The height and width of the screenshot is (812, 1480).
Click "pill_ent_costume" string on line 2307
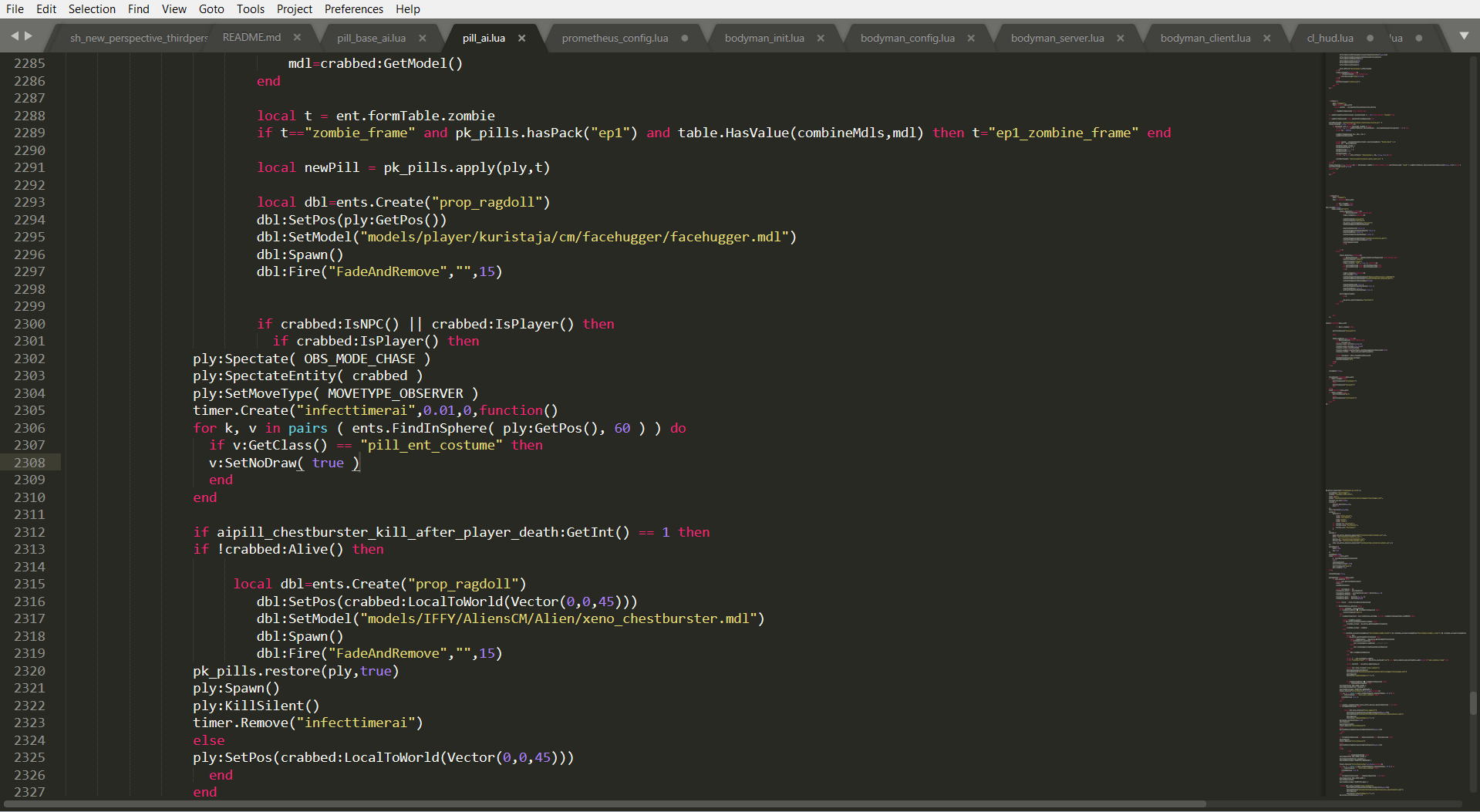(431, 445)
